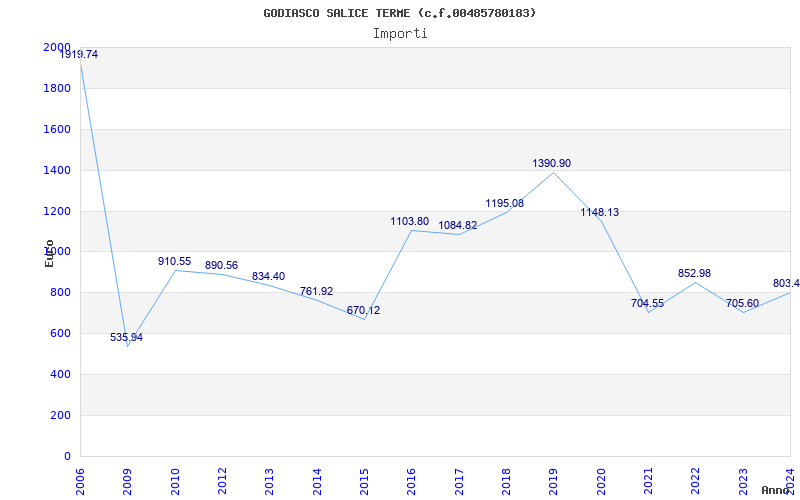Click the data label 670.12

pyautogui.click(x=363, y=310)
